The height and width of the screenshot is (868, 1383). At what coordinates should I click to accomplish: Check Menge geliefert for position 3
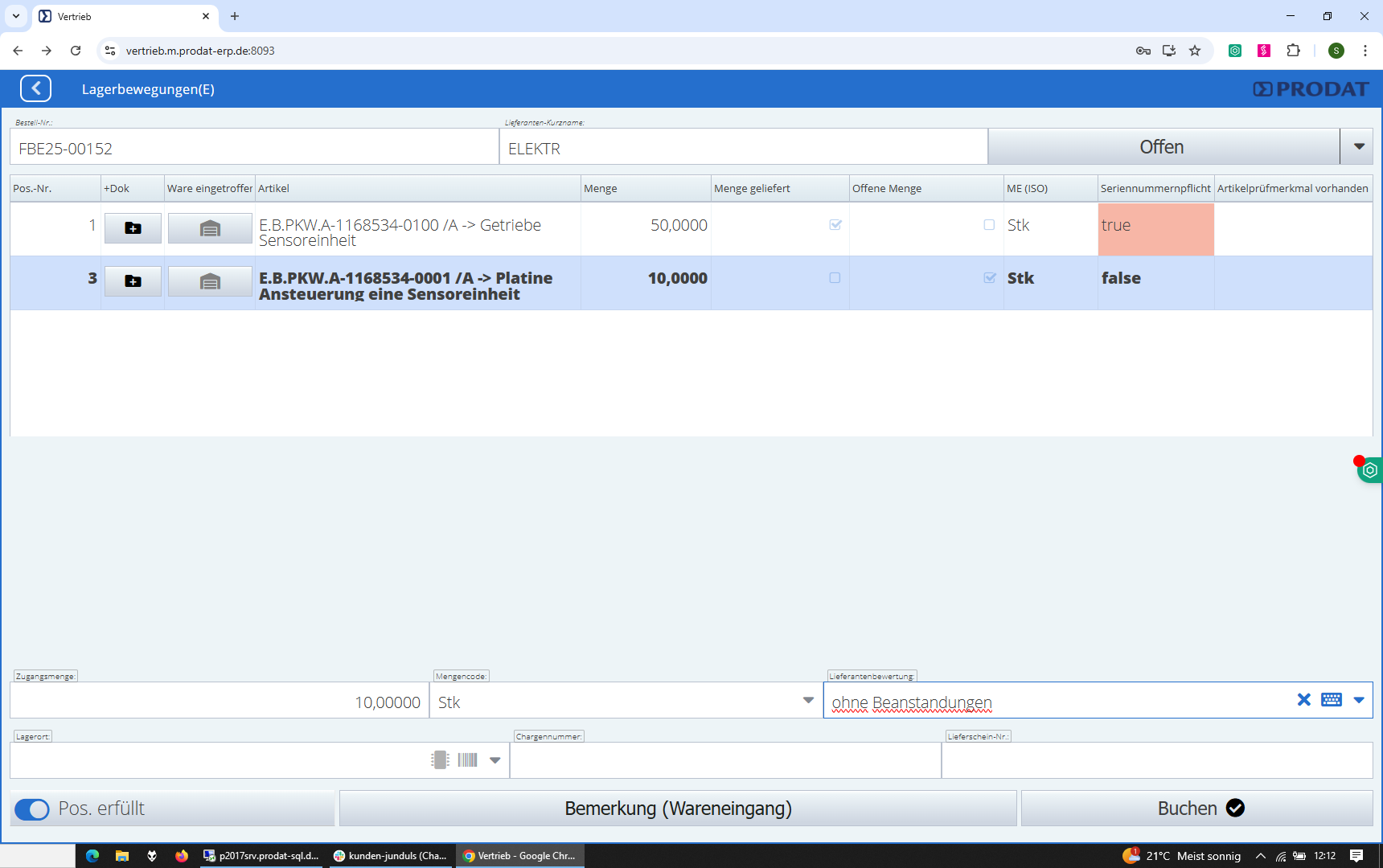tap(835, 278)
